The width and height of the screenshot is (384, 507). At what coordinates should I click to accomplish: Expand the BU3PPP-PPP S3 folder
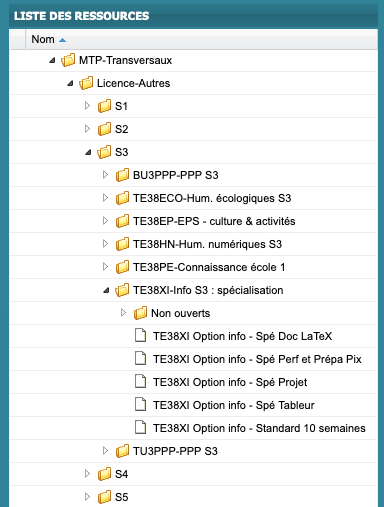click(x=105, y=175)
